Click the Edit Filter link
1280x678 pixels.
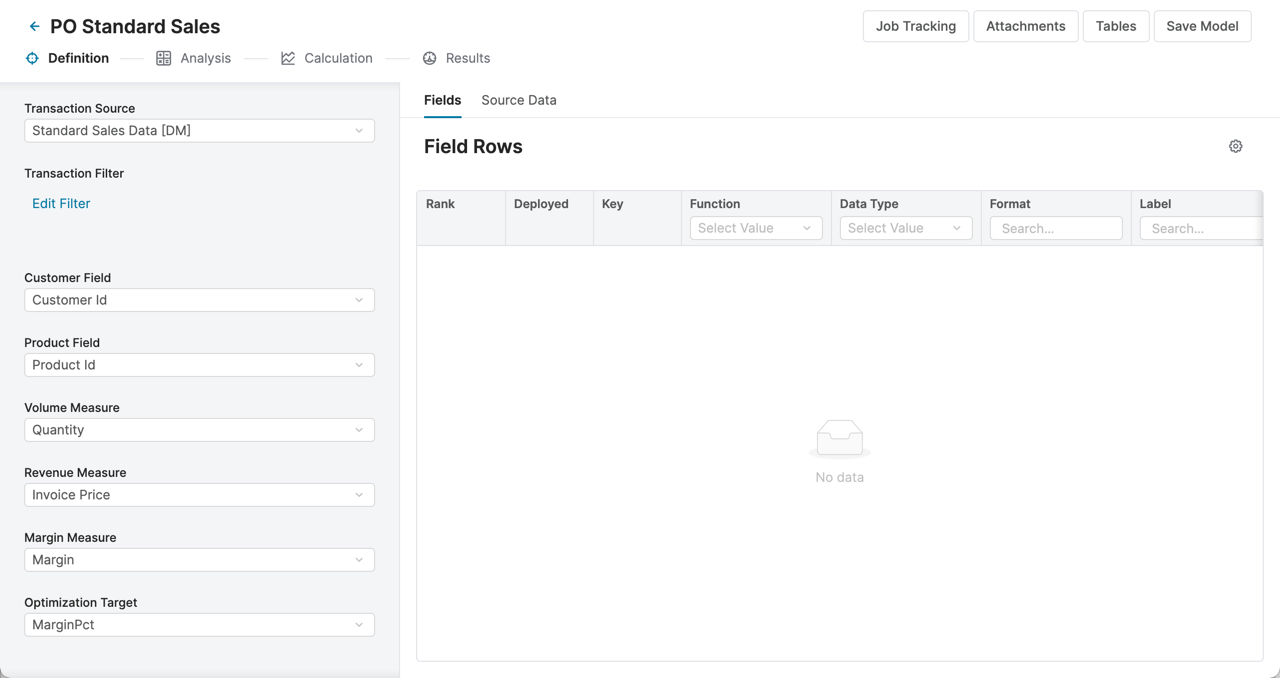[x=61, y=203]
